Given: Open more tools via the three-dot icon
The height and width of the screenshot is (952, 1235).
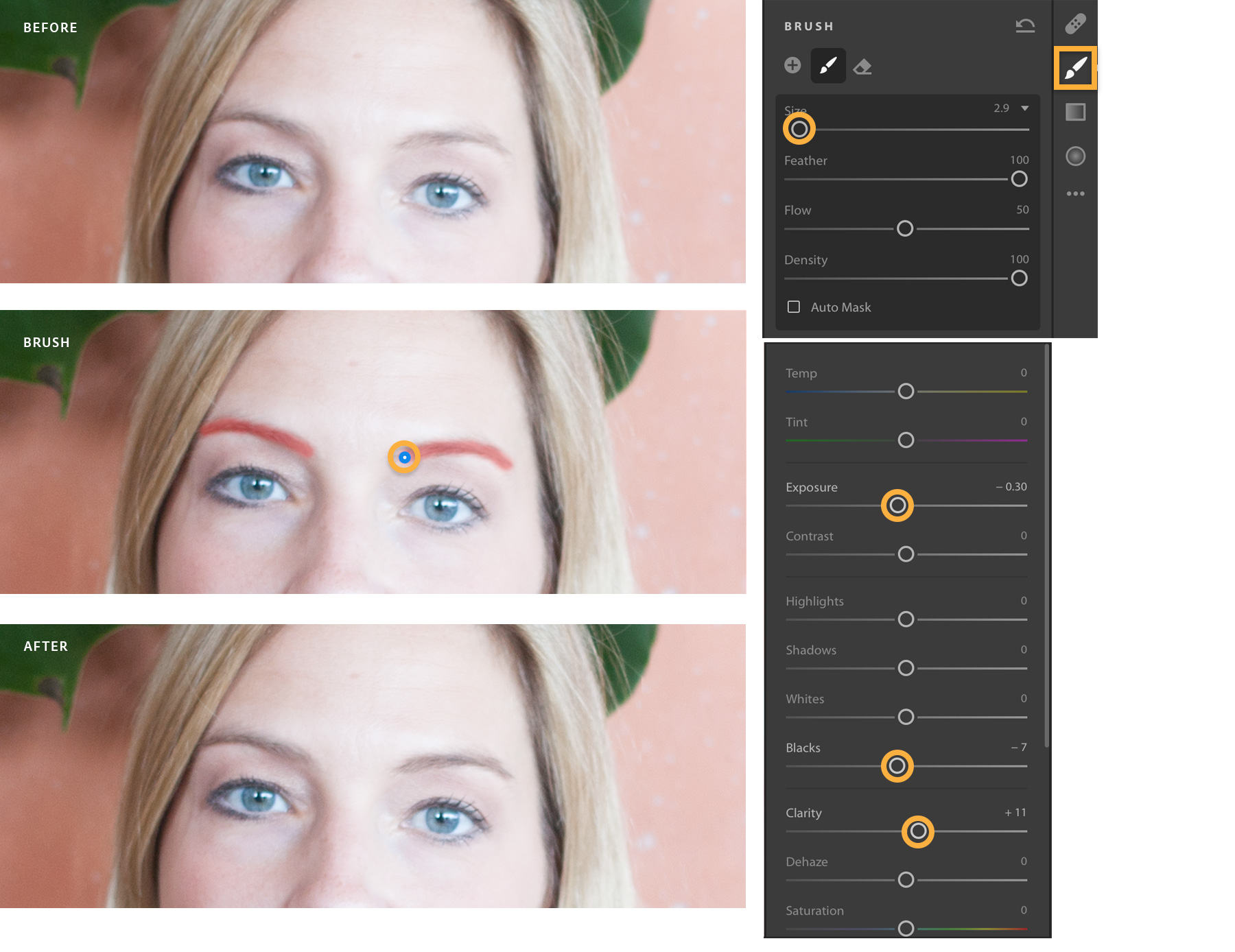Looking at the screenshot, I should [1076, 193].
